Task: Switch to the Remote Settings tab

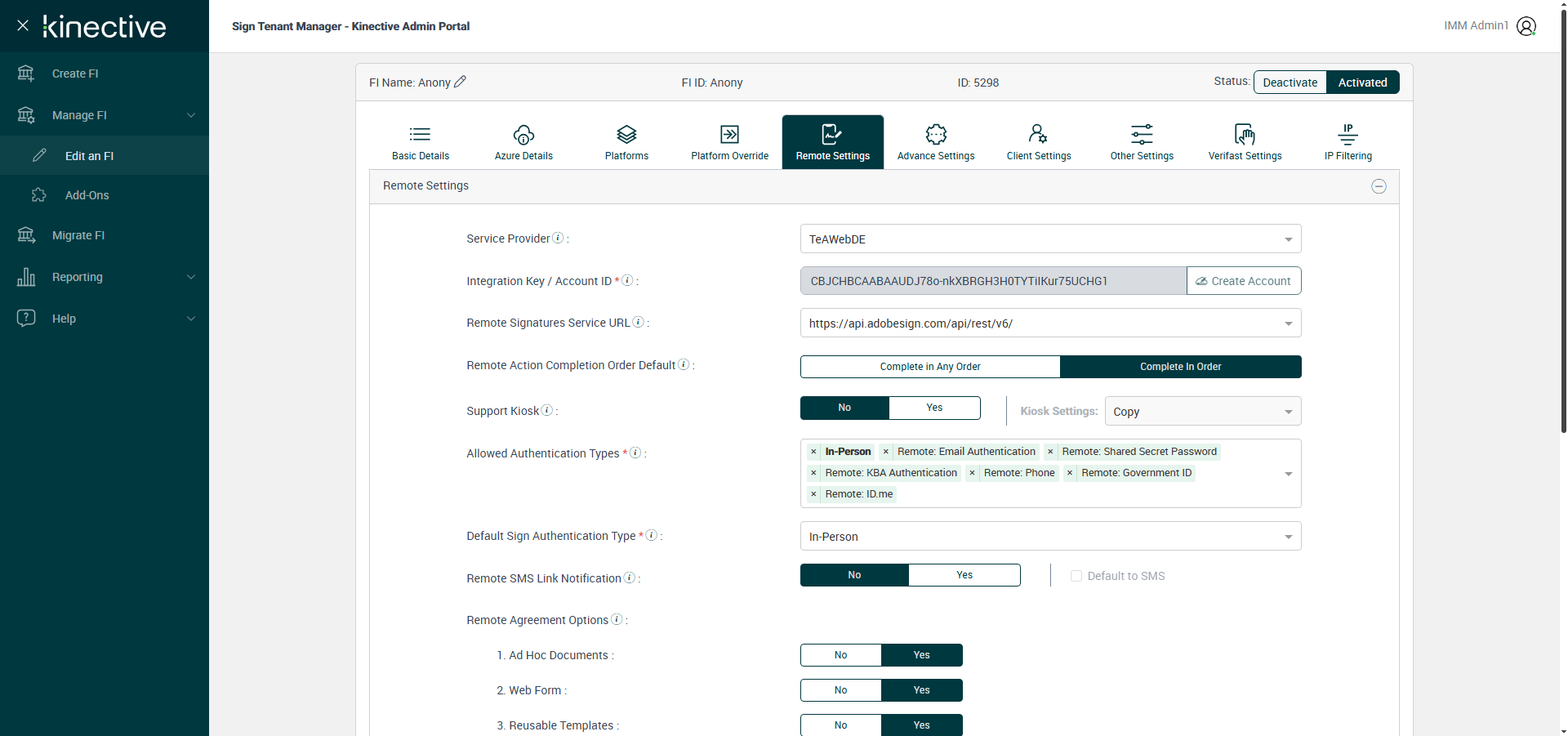Action: (832, 142)
